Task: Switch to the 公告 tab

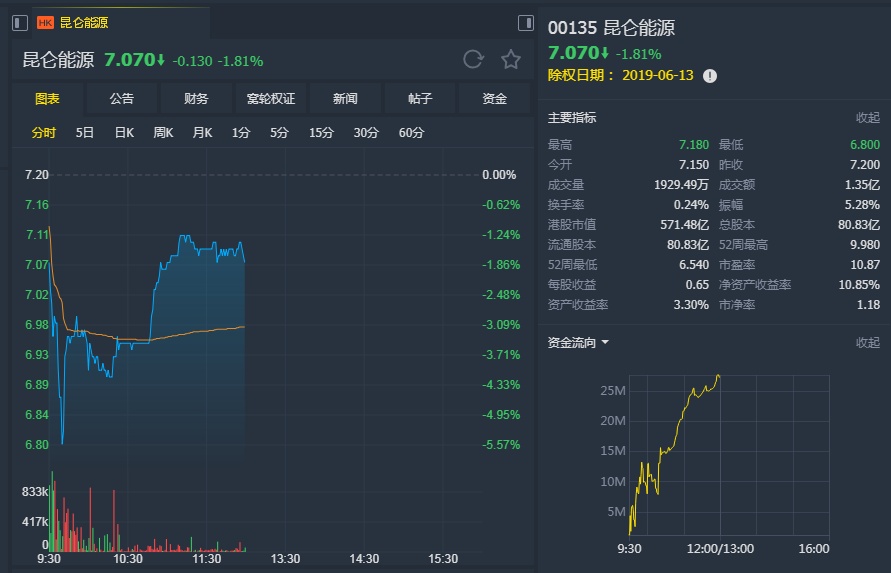Action: click(x=121, y=99)
